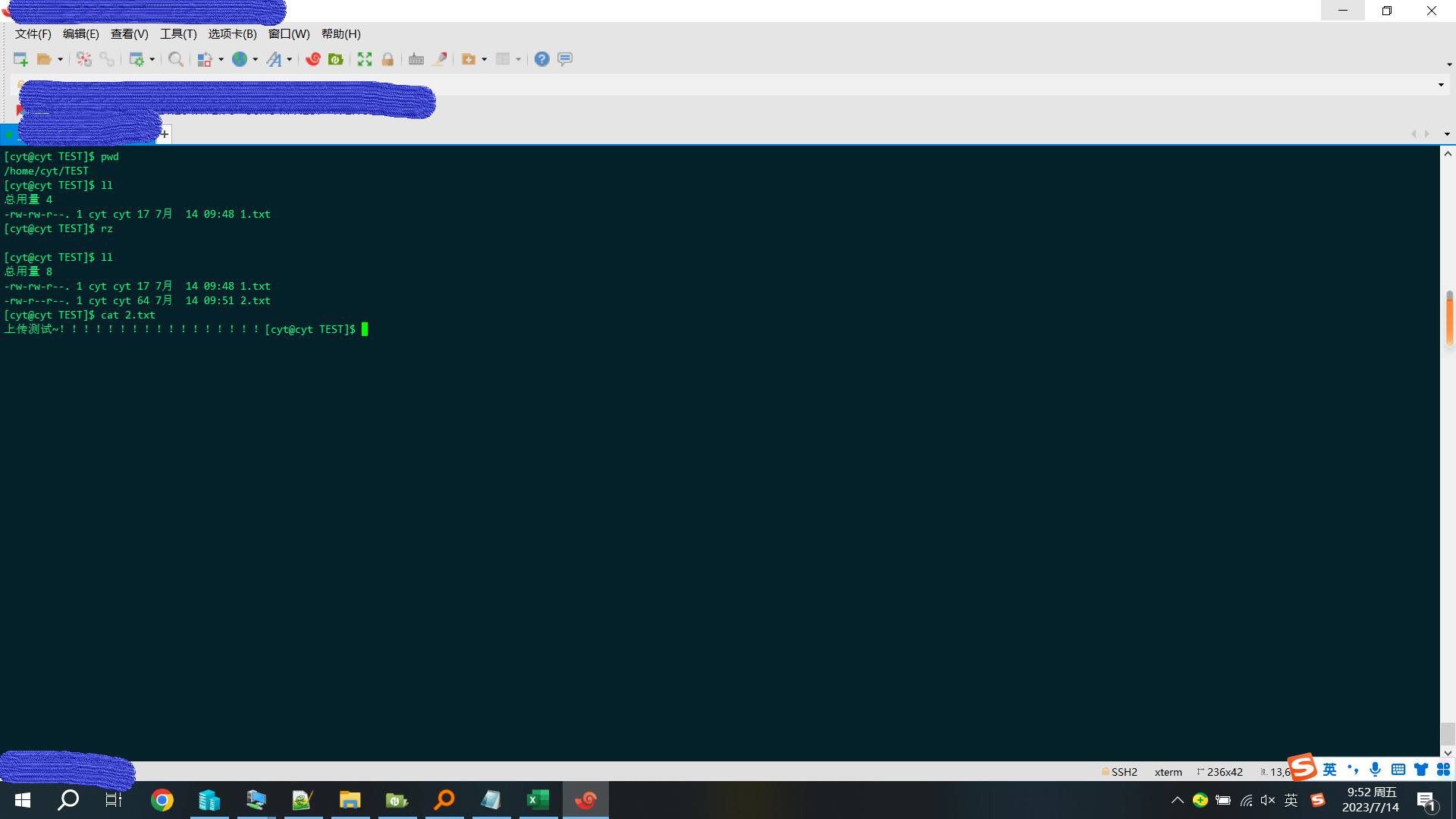Screen dimensions: 1456x819
Task: Open the session folder icon
Action: point(45,59)
